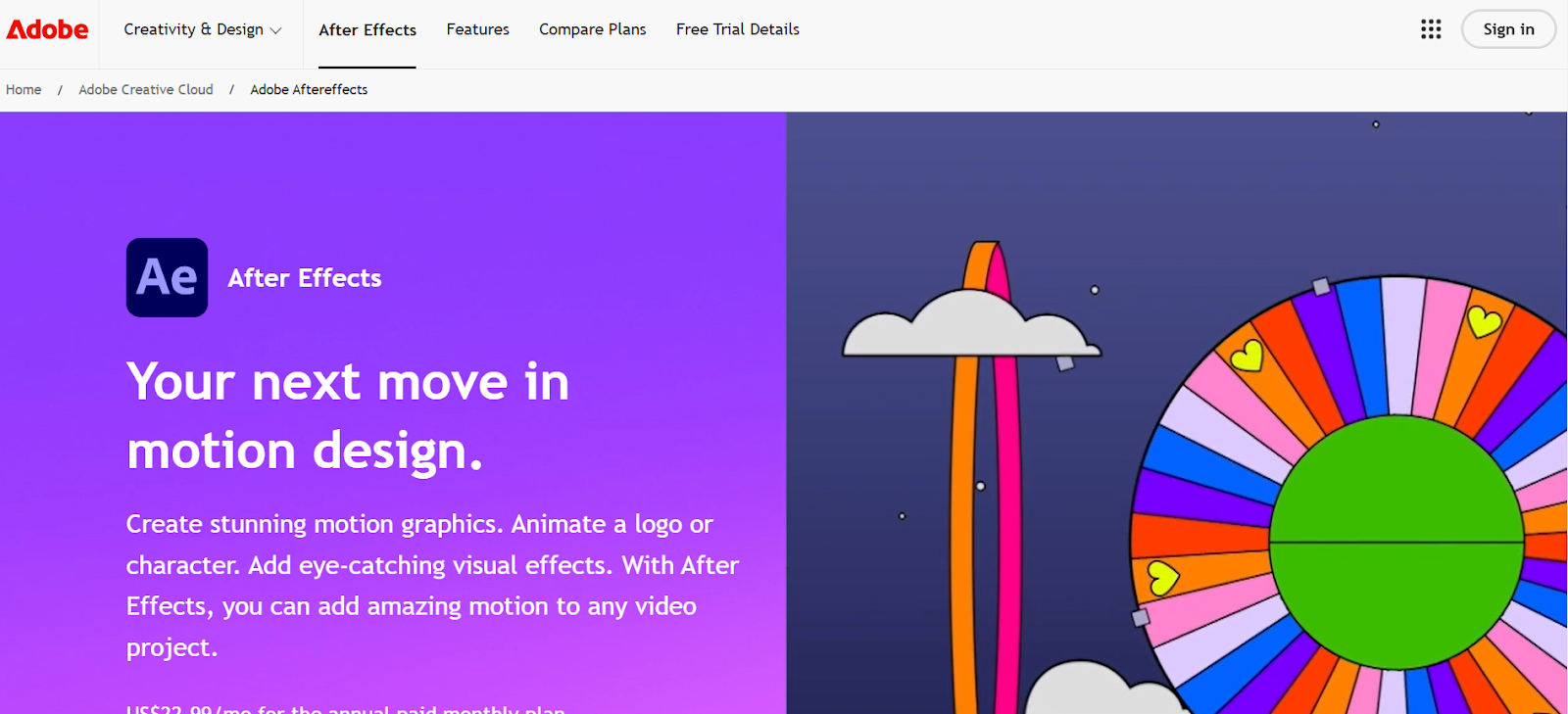1568x714 pixels.
Task: Click the heading 'Your next move in motion design.'
Action: pyautogui.click(x=348, y=415)
